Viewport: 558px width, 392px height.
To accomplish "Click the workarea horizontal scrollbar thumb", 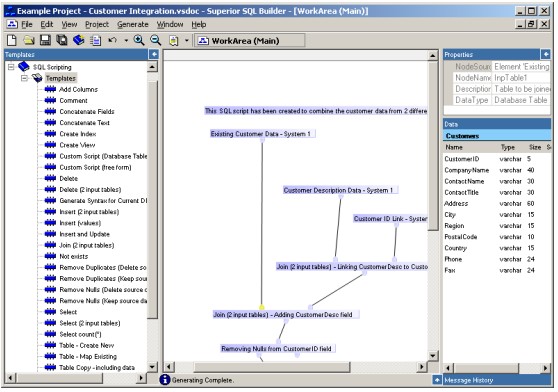I will (272, 367).
